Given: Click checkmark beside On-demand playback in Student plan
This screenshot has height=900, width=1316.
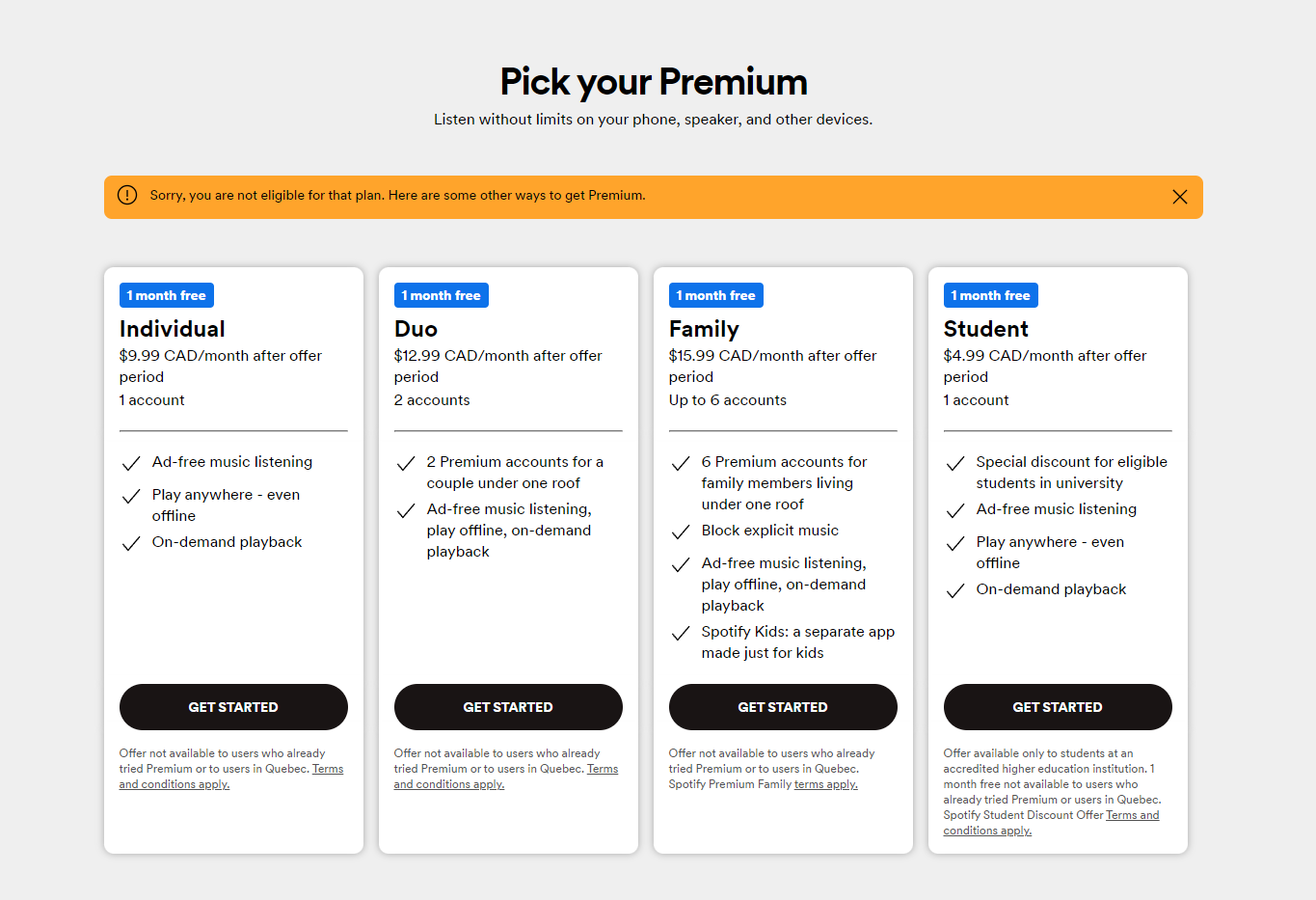Looking at the screenshot, I should tap(955, 591).
